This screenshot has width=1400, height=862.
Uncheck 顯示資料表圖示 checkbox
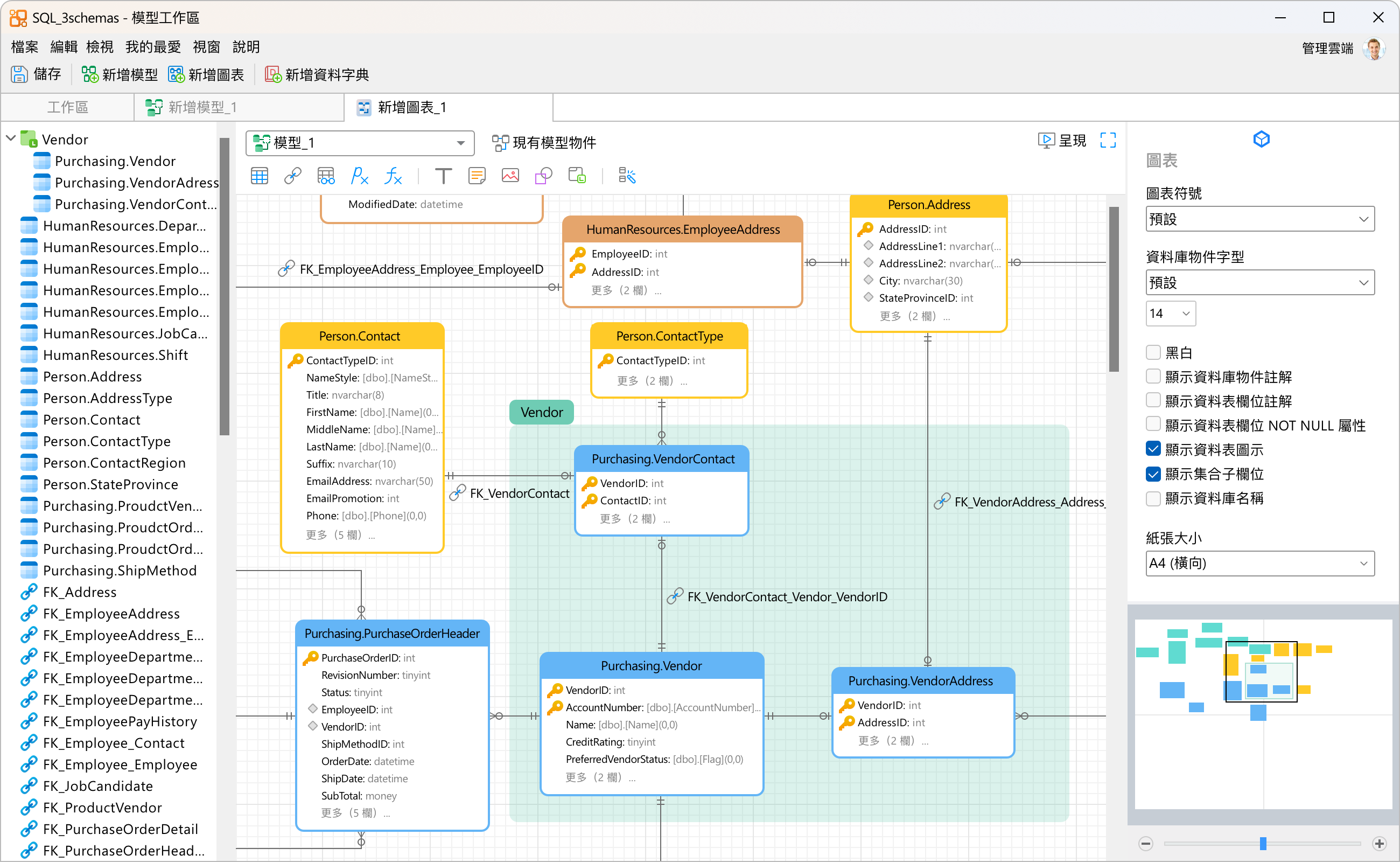pos(1153,449)
